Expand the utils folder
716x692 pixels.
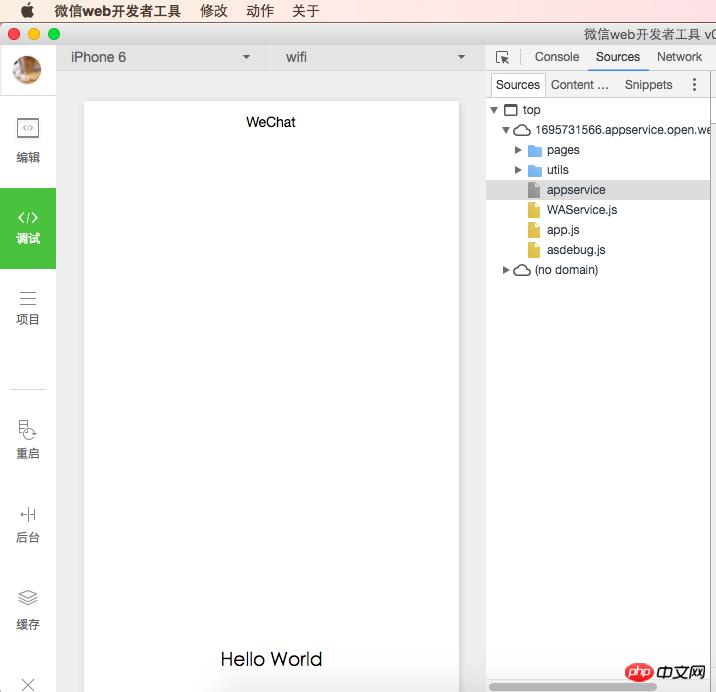coord(518,170)
